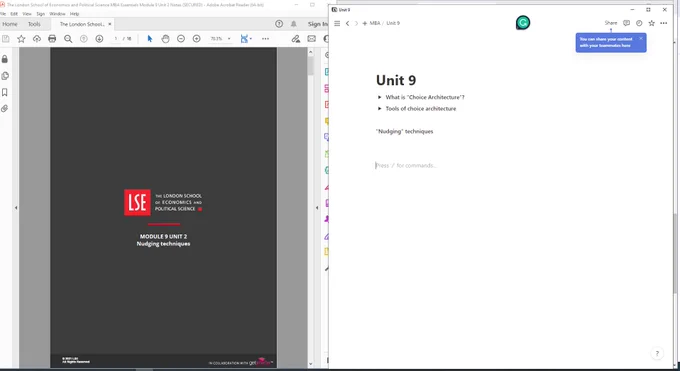Click the cloud upload icon in Acrobat
680x371 pixels.
click(x=37, y=39)
